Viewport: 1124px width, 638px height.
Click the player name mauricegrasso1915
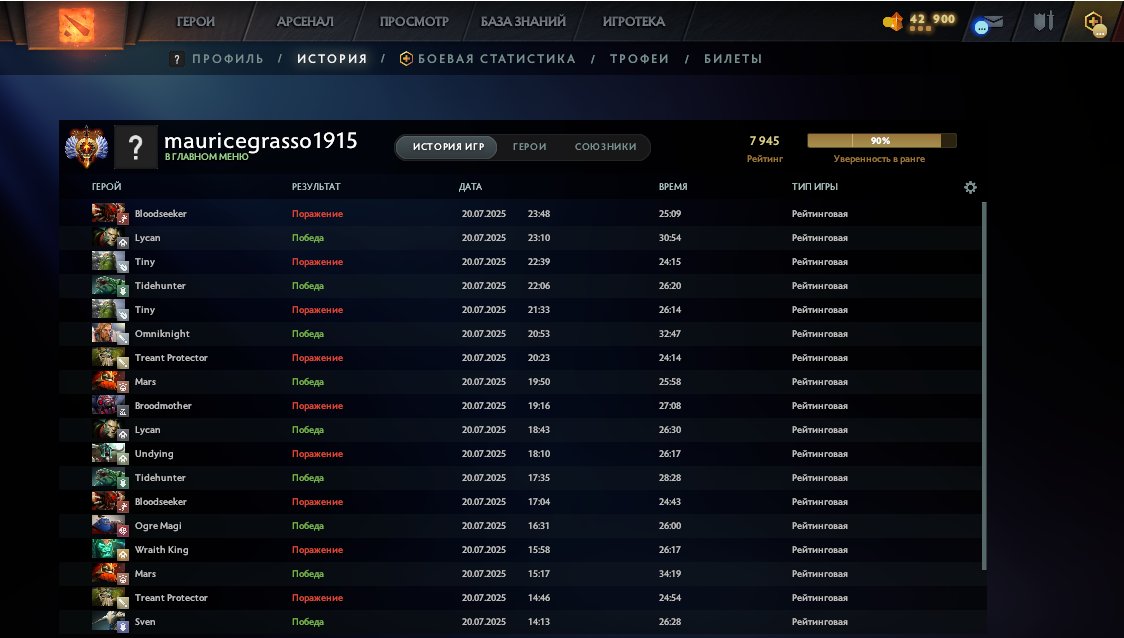pyautogui.click(x=261, y=141)
